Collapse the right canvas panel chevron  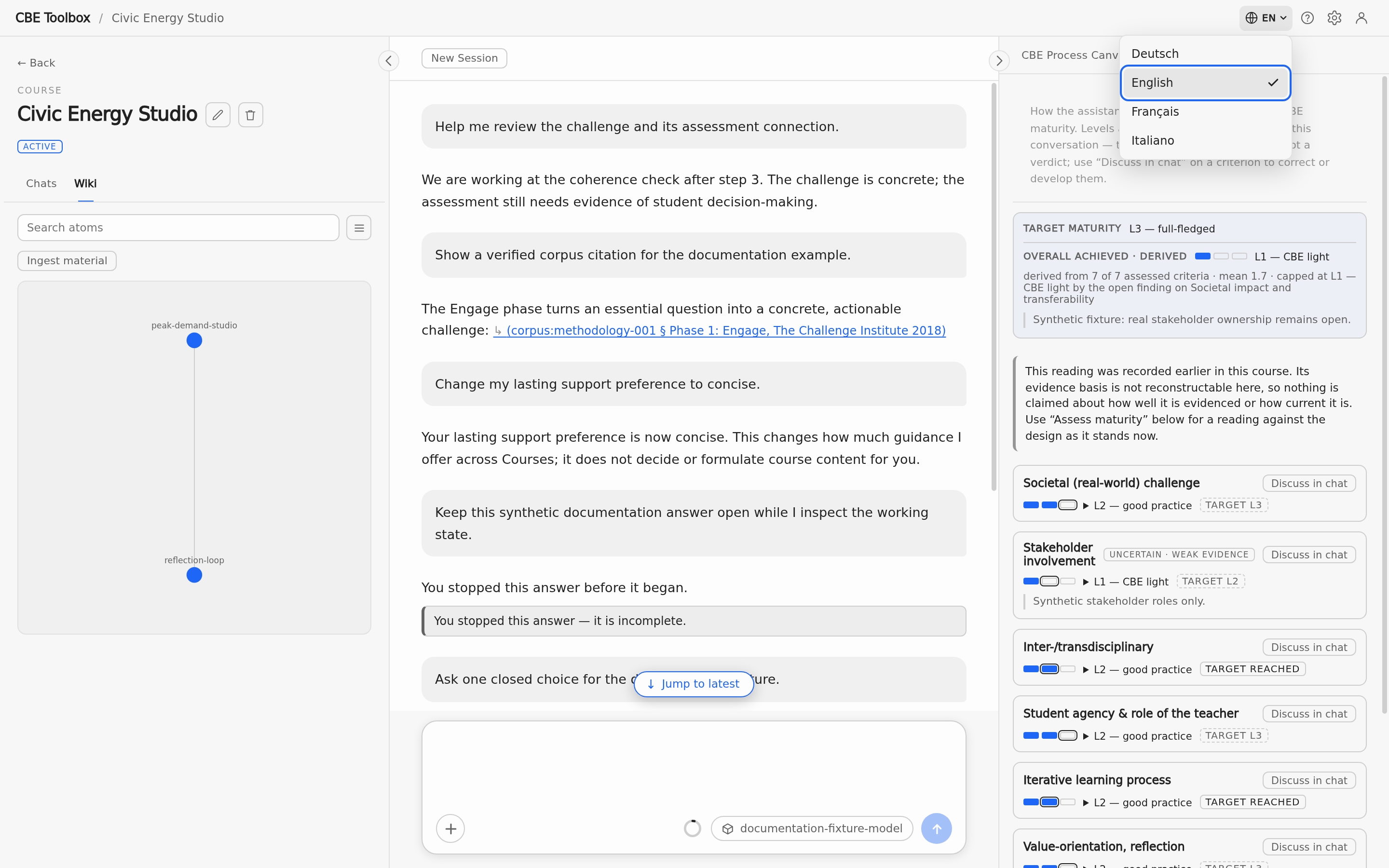coord(999,60)
